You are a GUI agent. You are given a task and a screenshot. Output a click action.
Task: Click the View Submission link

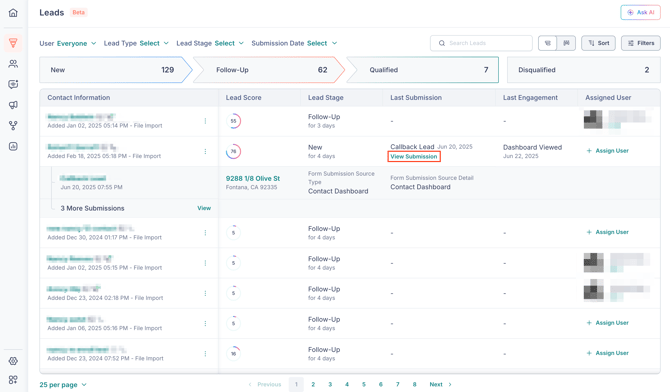(414, 156)
